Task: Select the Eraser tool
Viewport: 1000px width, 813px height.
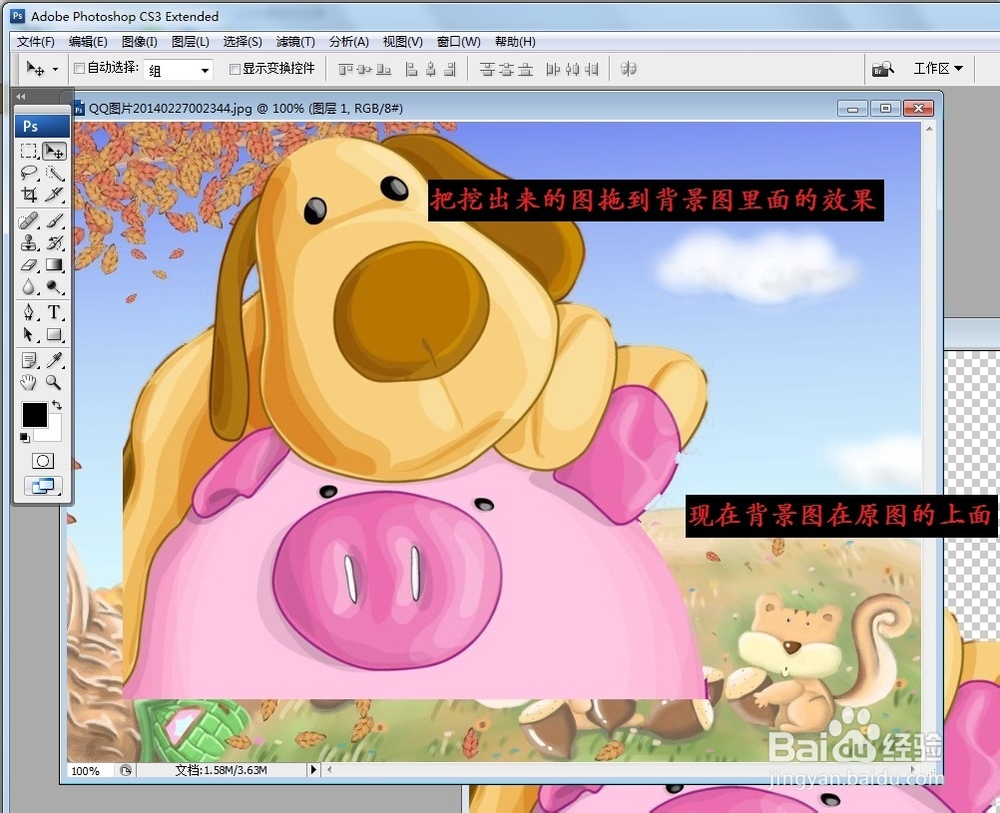Action: (x=29, y=264)
